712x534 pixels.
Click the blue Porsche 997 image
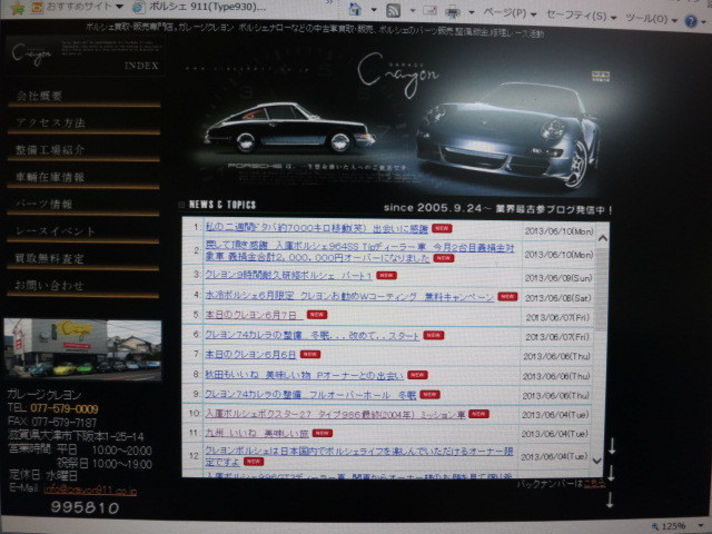508,135
